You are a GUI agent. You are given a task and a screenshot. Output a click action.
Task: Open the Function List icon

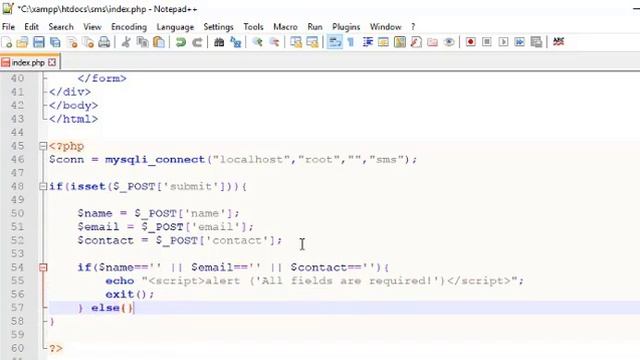(416, 42)
